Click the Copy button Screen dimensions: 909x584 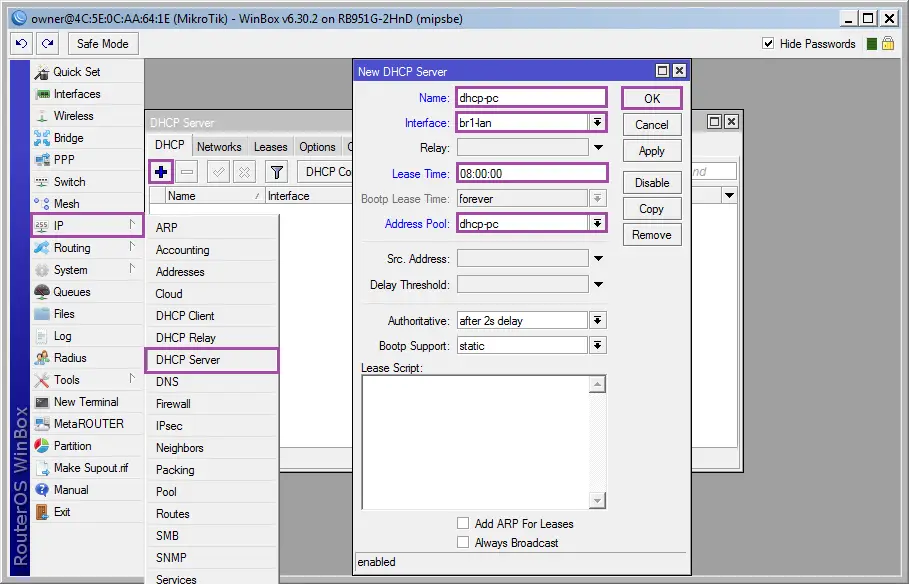click(x=652, y=209)
